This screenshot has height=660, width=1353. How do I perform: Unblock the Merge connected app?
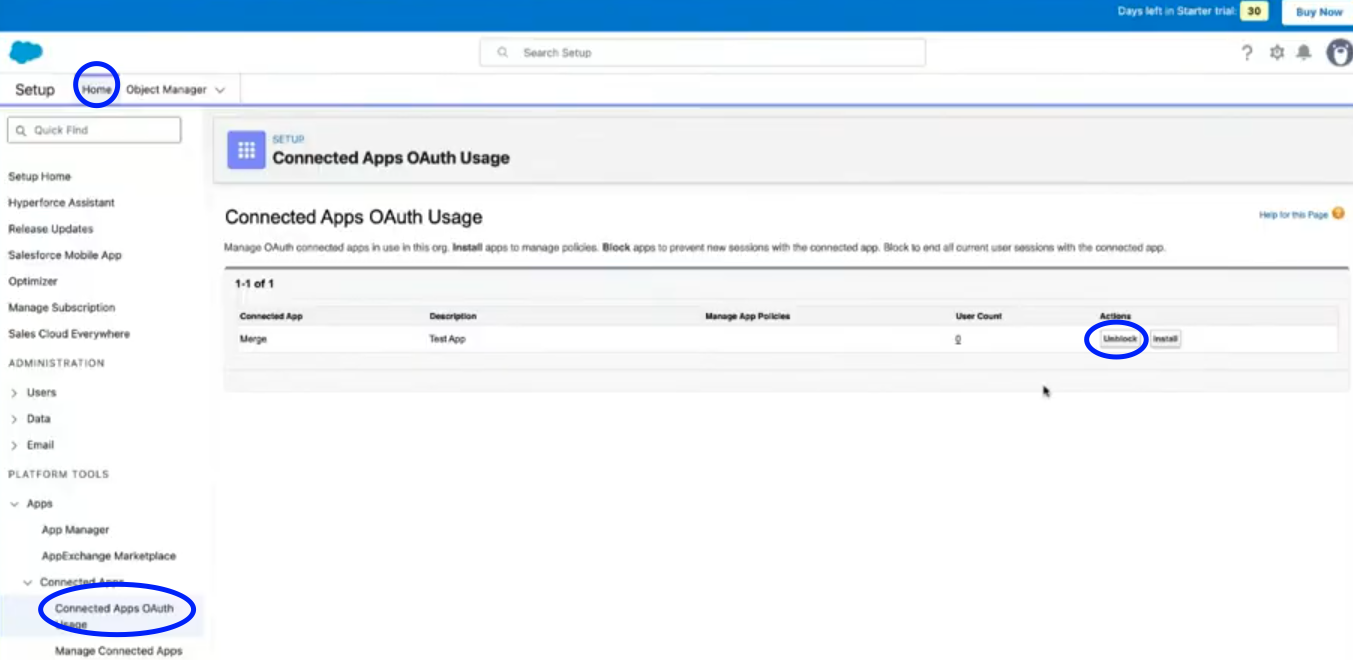(1119, 339)
